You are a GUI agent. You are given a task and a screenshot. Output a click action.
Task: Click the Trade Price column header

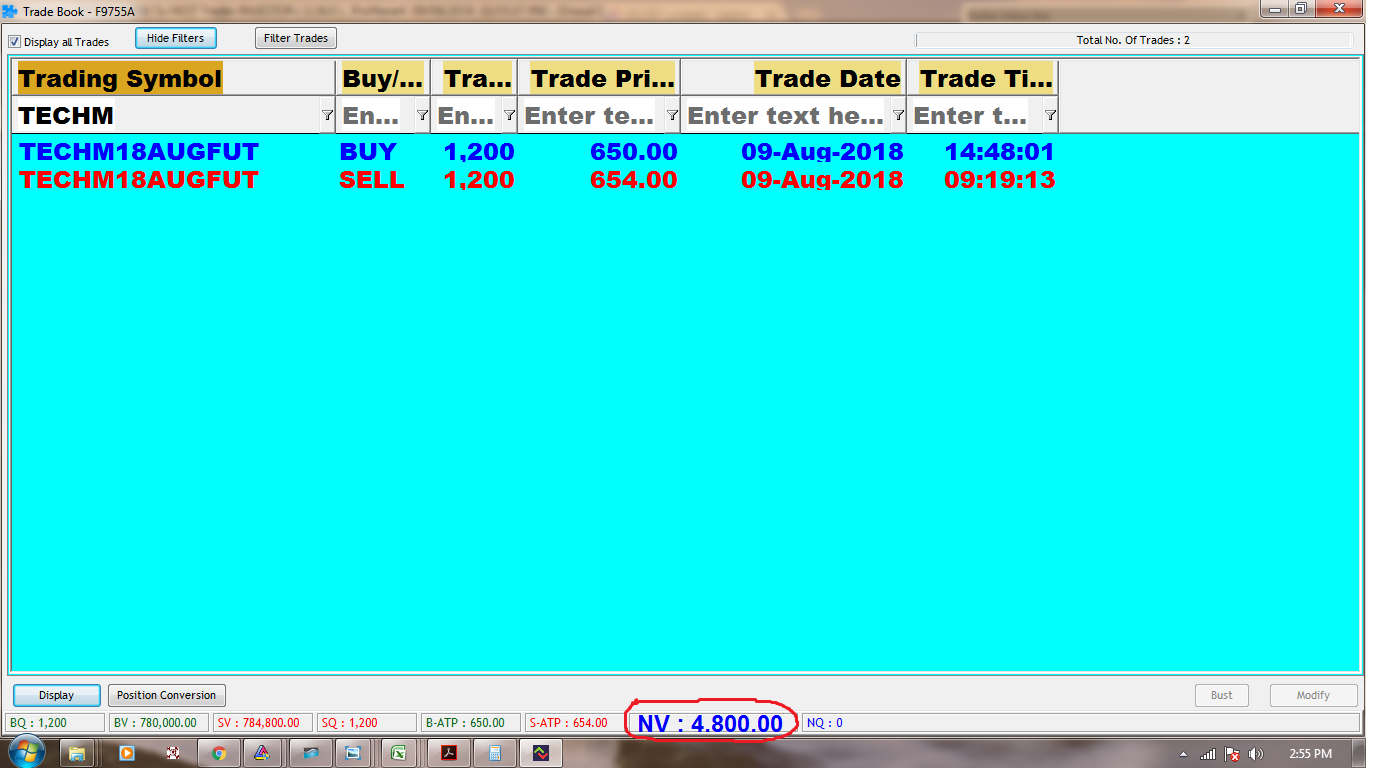pos(599,78)
